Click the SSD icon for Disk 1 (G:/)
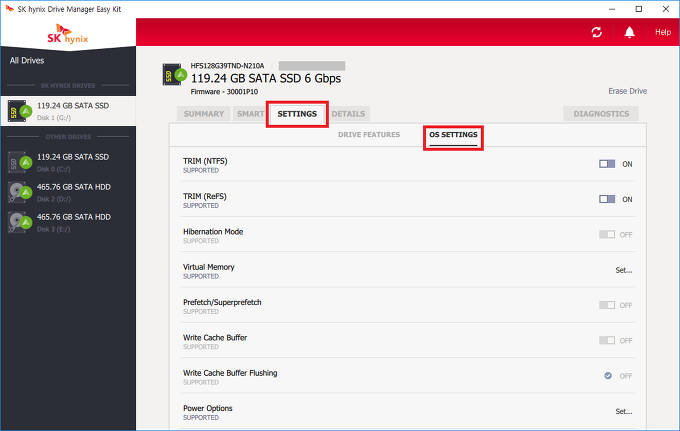This screenshot has width=680, height=431. point(20,111)
